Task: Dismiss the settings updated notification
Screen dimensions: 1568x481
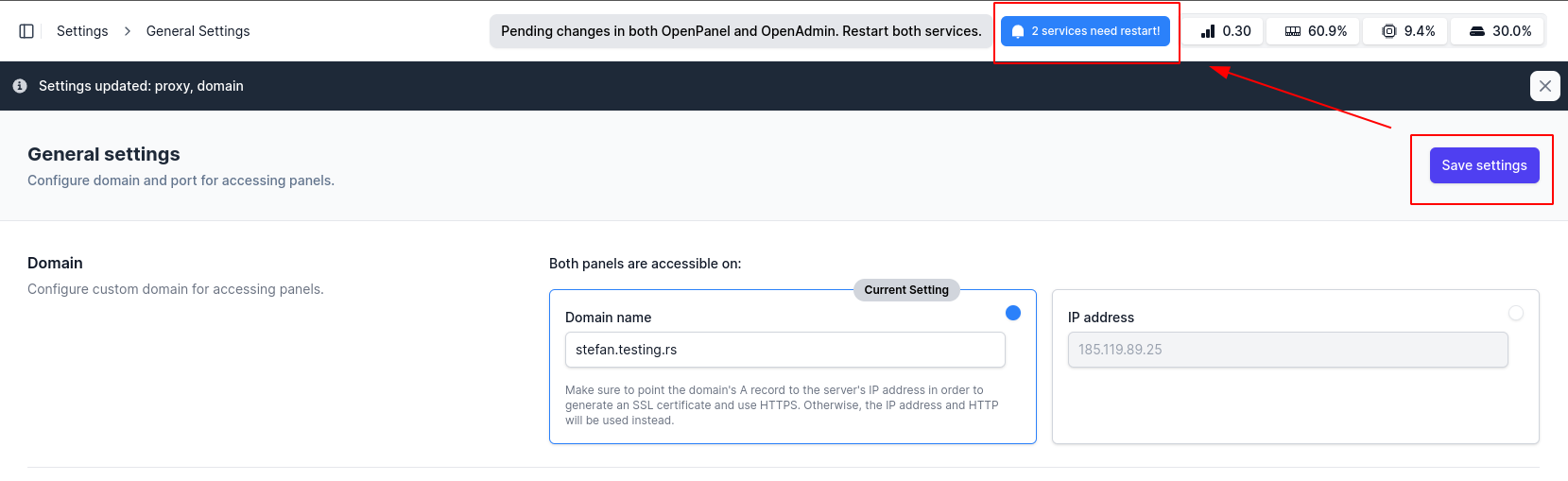Action: pyautogui.click(x=1544, y=86)
